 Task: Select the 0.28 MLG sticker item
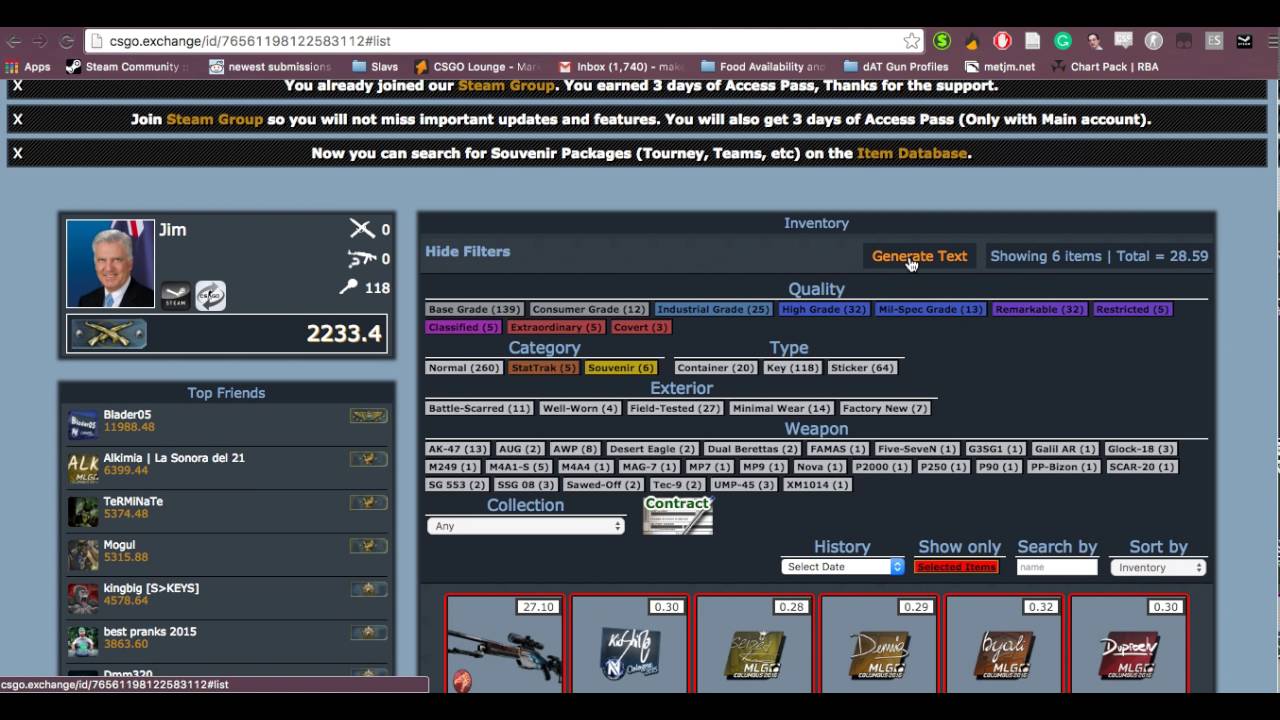(754, 644)
